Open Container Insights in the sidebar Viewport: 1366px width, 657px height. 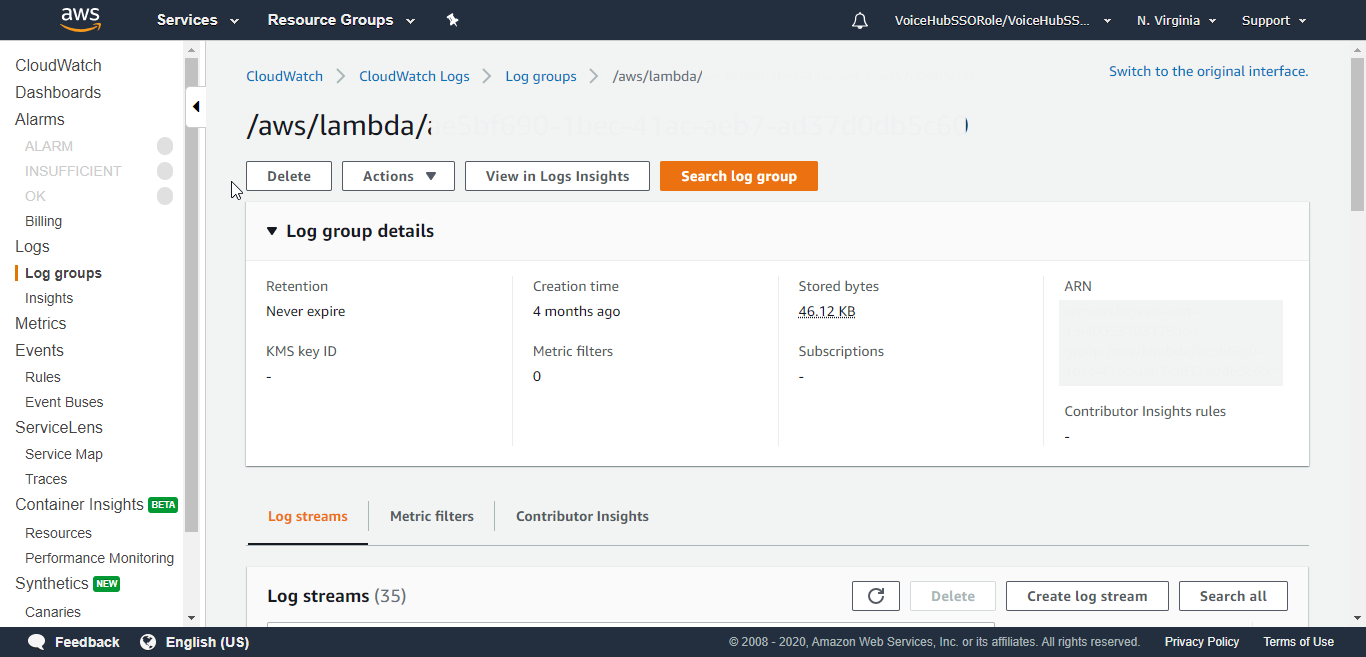point(79,504)
